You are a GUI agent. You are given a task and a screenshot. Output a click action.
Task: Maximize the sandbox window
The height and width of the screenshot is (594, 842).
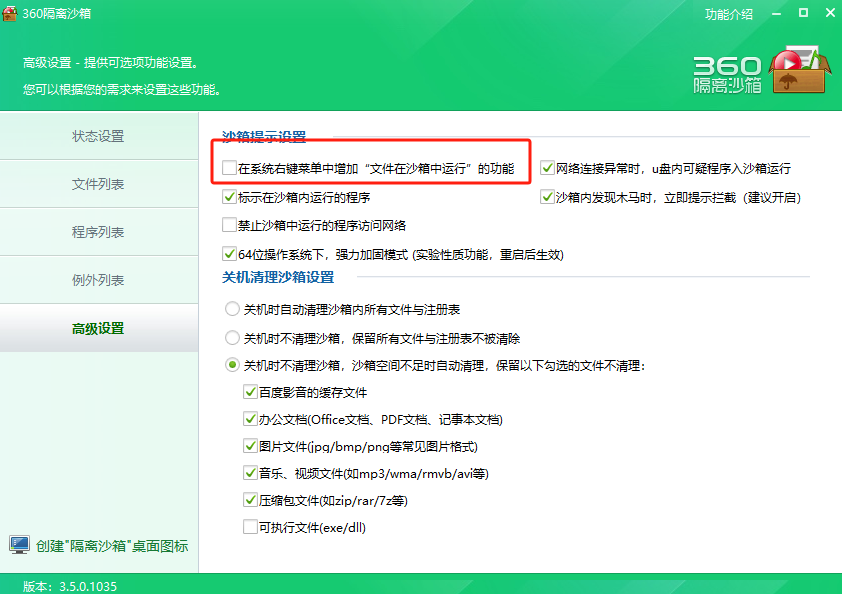[802, 14]
